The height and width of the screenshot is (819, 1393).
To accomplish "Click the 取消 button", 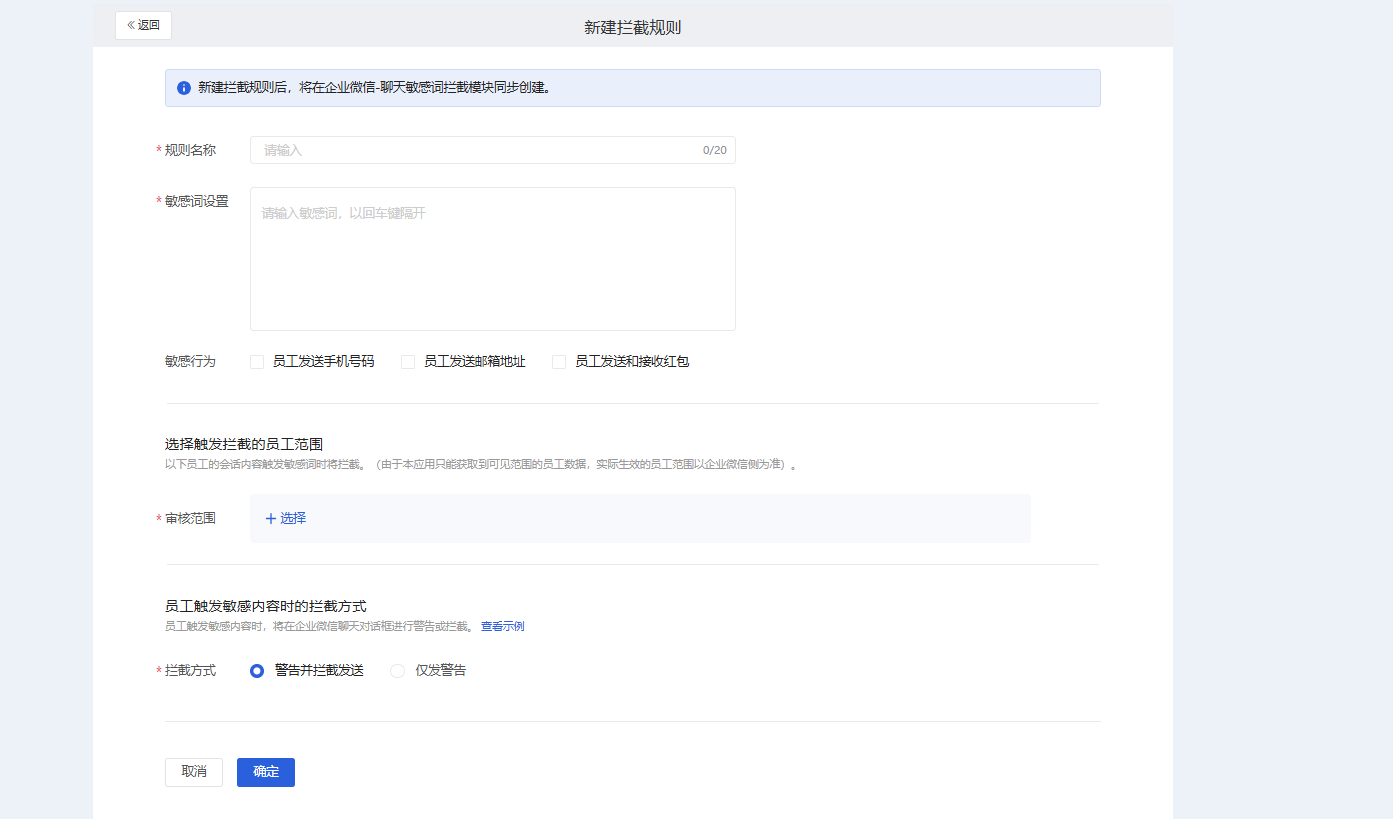I will (194, 772).
